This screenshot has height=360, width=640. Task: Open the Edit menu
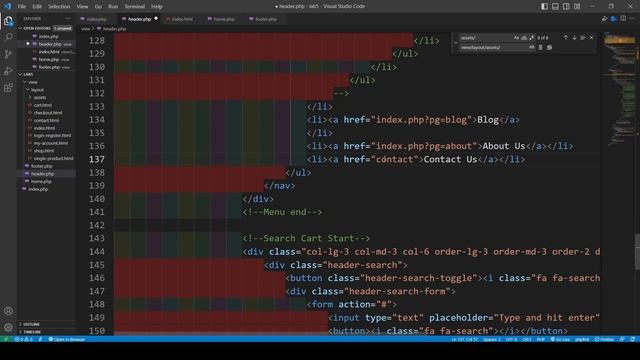click(x=37, y=7)
